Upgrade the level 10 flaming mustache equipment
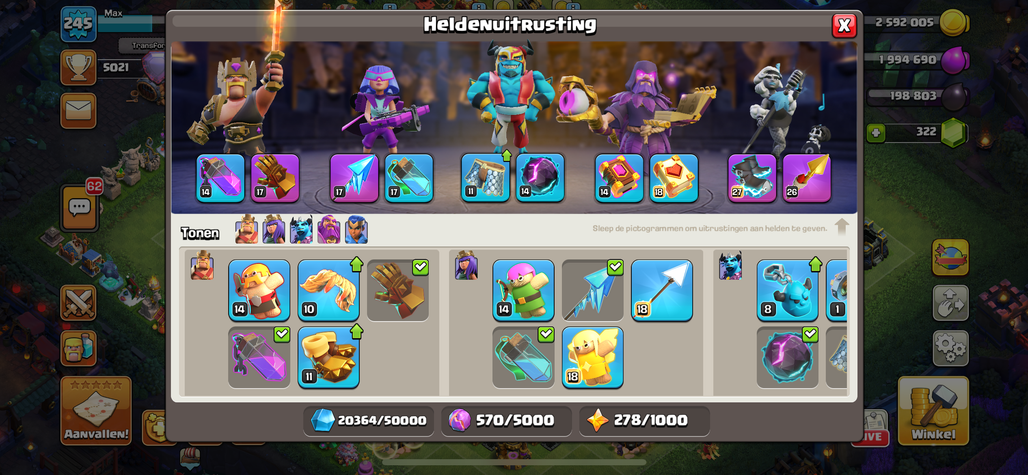Screen dimensions: 1028x475 pyautogui.click(x=328, y=290)
